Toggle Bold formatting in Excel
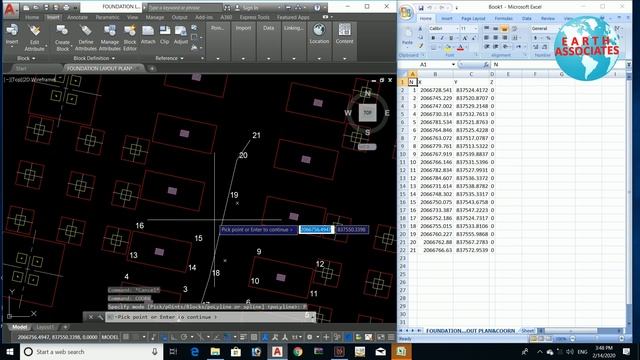The width and height of the screenshot is (640, 360). pos(433,38)
